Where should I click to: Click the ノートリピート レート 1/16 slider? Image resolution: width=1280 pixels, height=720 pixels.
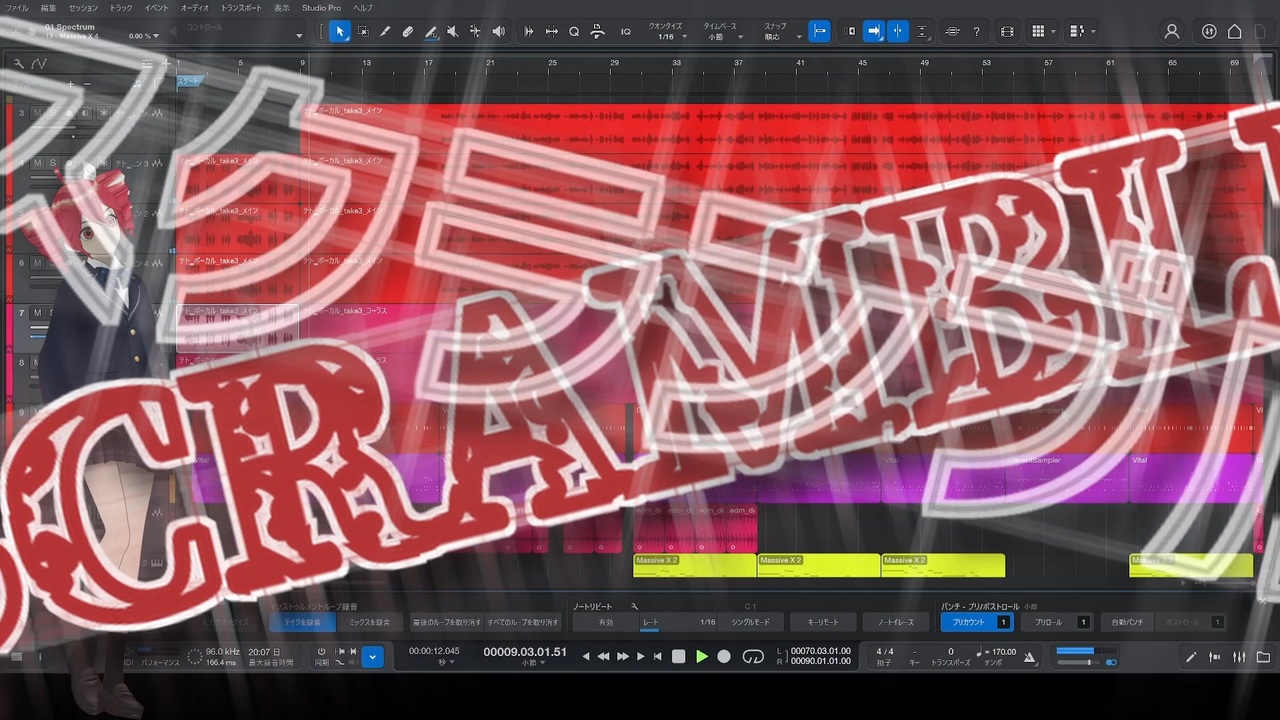point(679,622)
